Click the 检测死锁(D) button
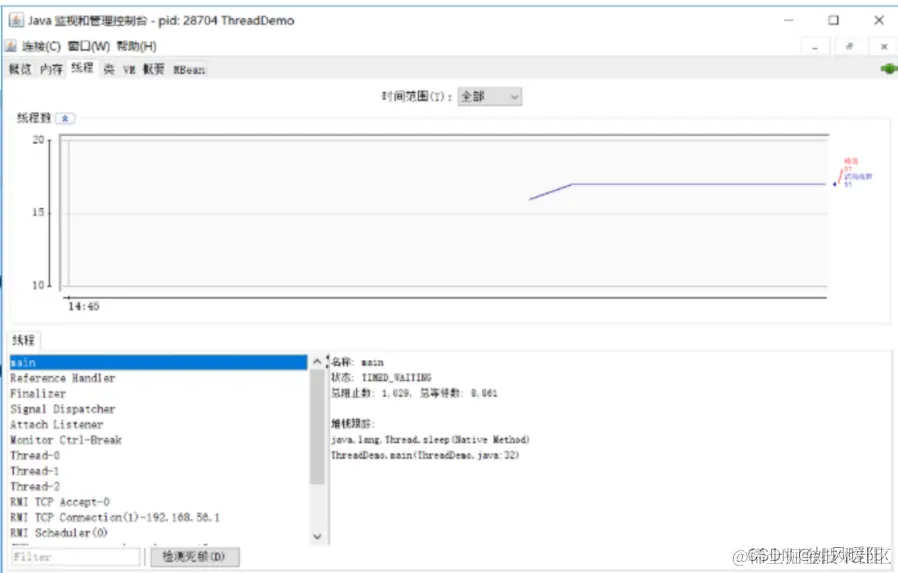898x573 pixels. click(195, 556)
